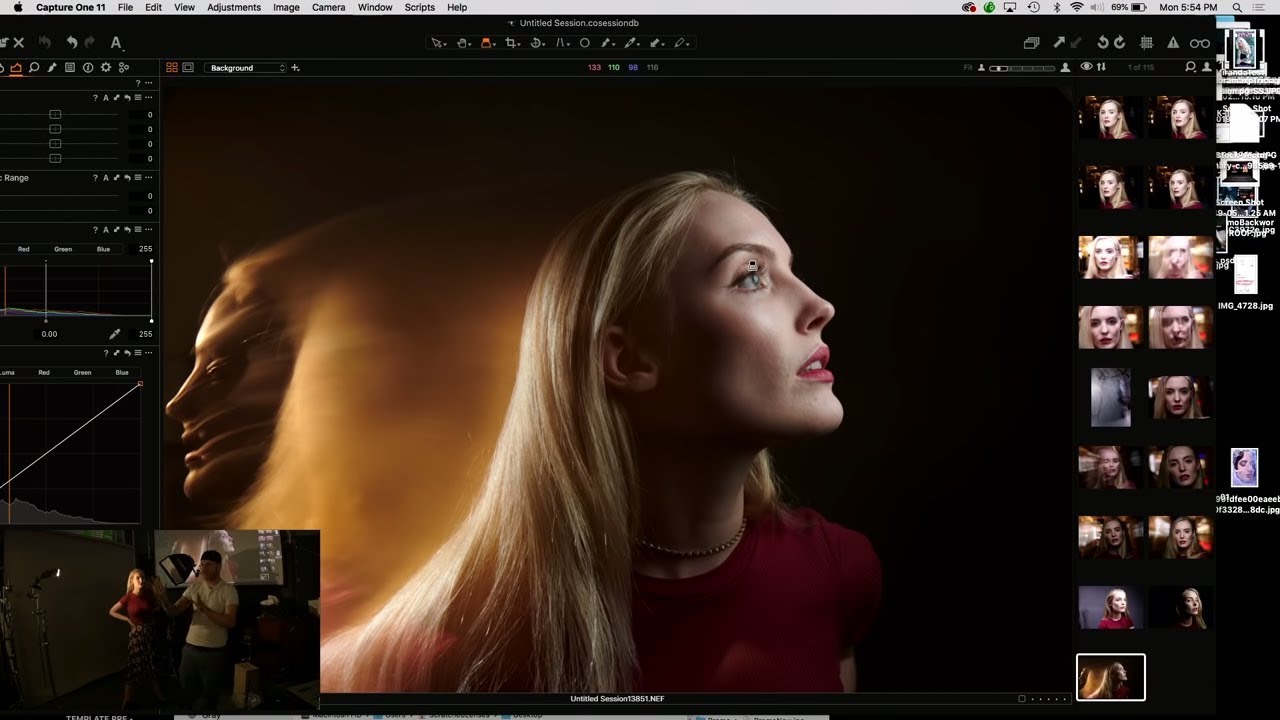Open the Dynamic Range panel presets menu
1280x720 pixels.
138,178
